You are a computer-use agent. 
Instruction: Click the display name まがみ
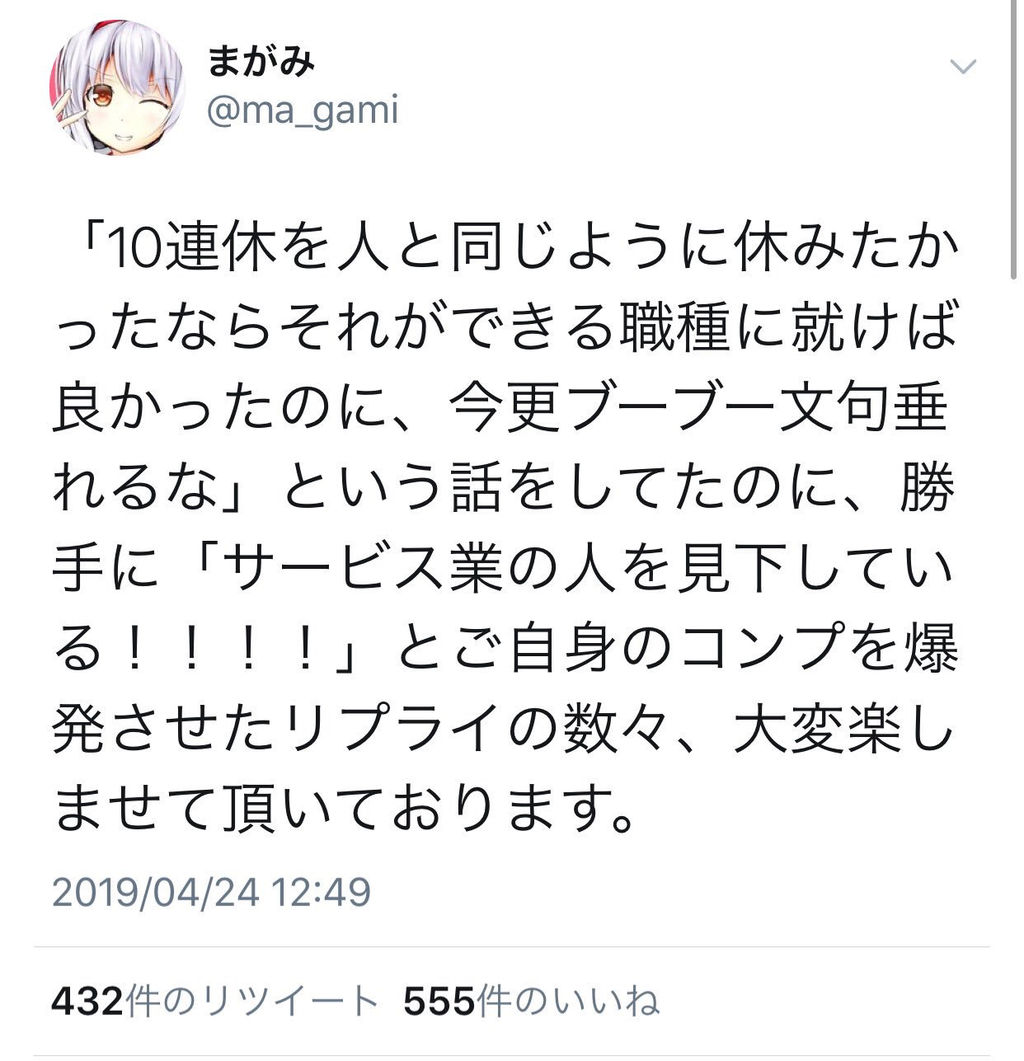[x=261, y=62]
